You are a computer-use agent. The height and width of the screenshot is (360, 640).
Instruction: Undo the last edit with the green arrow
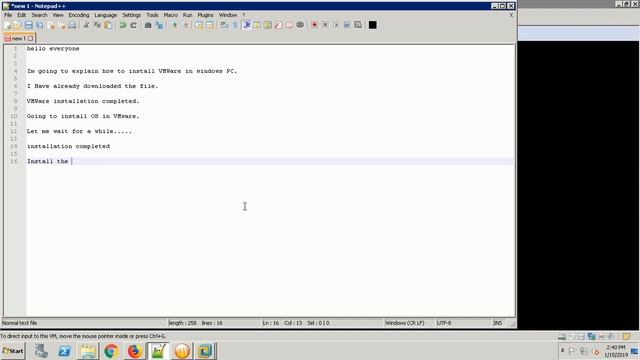click(x=122, y=25)
